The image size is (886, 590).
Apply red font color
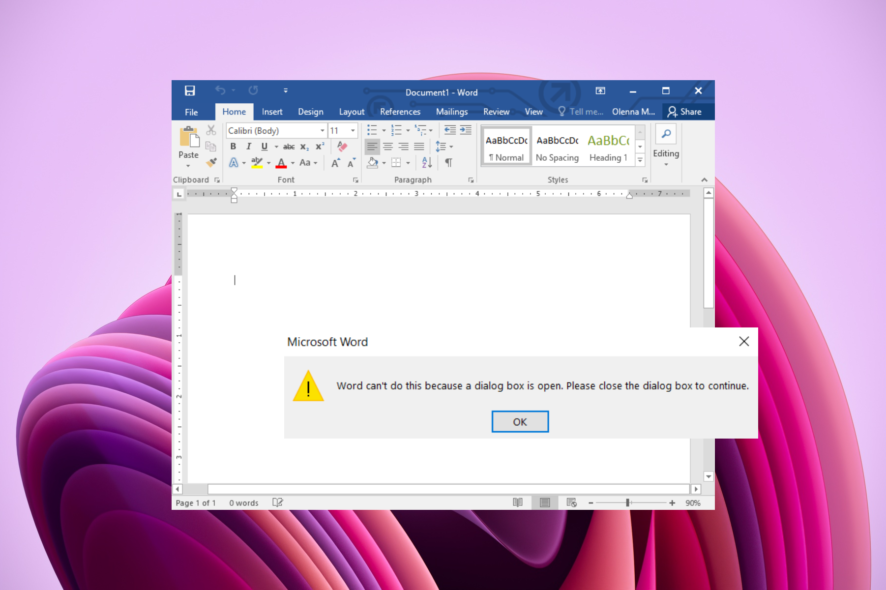pyautogui.click(x=281, y=163)
